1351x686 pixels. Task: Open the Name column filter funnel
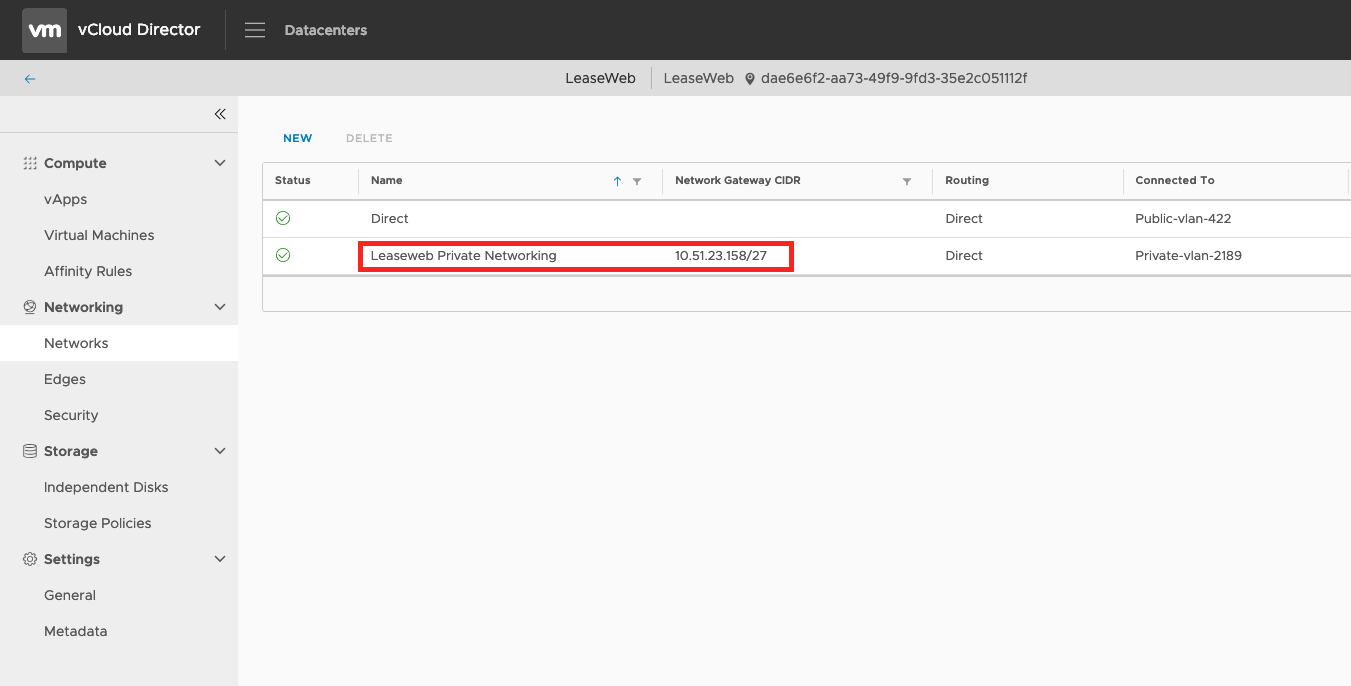(637, 181)
